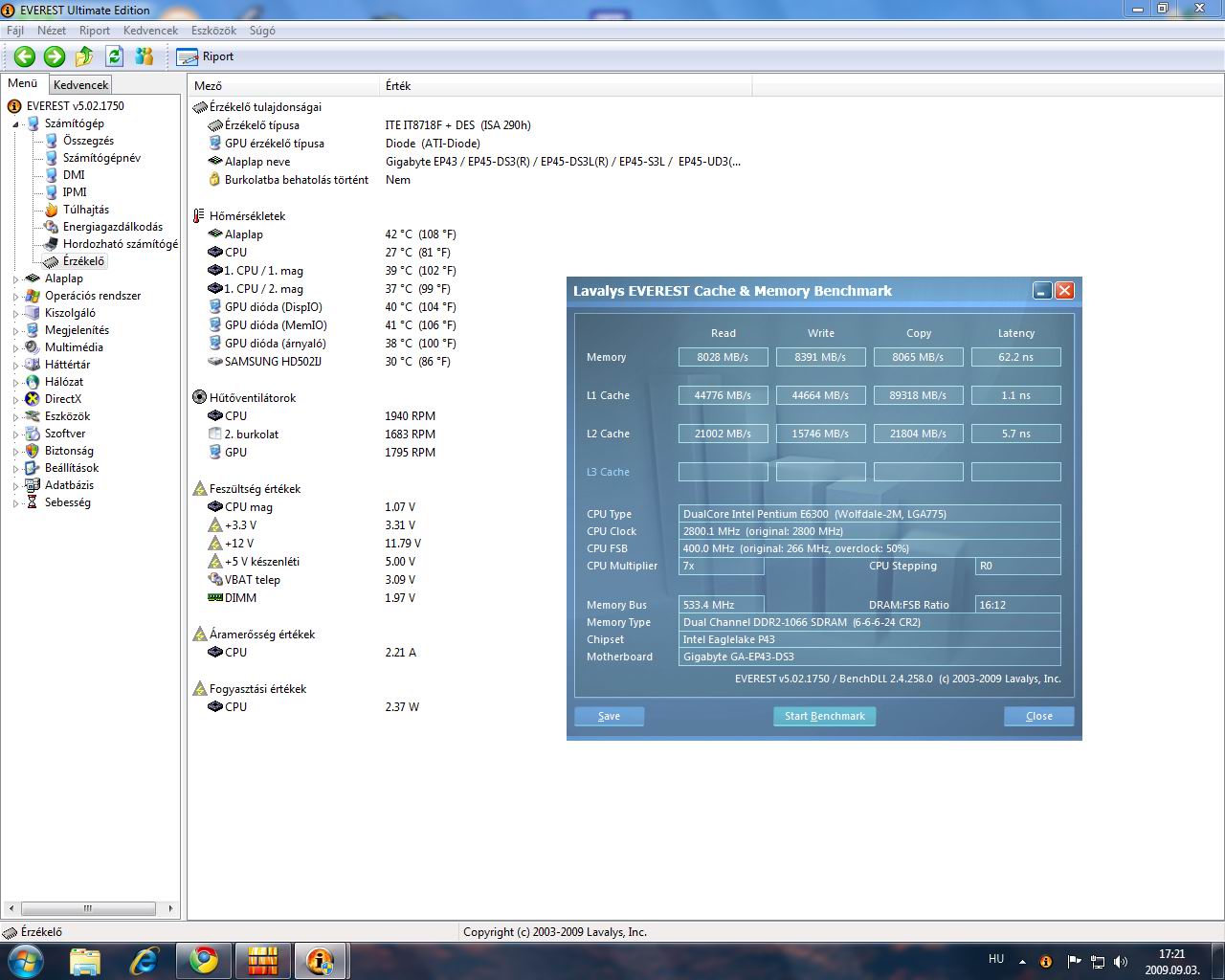Click Save in the benchmark dialog

609,716
